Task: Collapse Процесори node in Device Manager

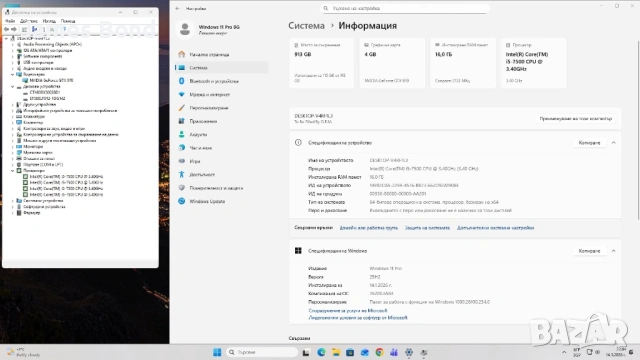Action: click(x=13, y=171)
